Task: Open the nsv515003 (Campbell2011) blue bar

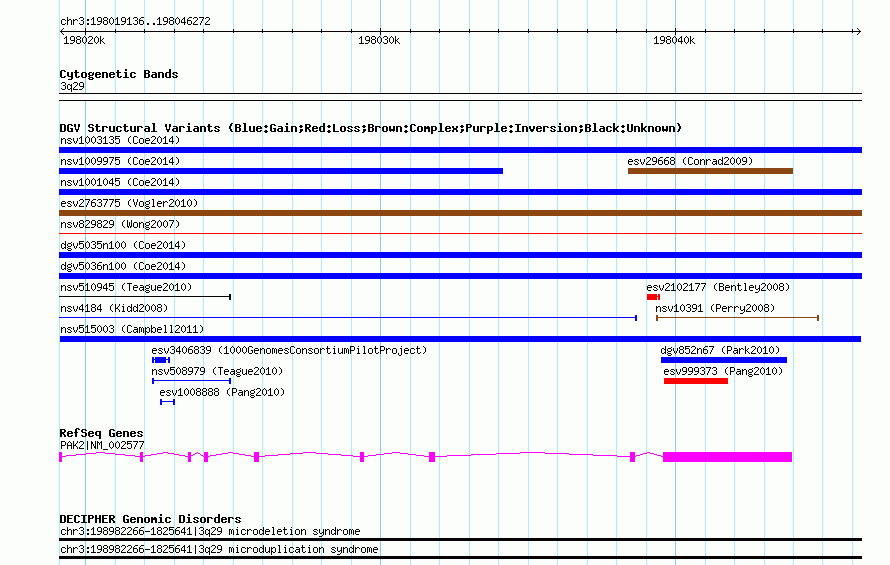Action: [x=460, y=339]
